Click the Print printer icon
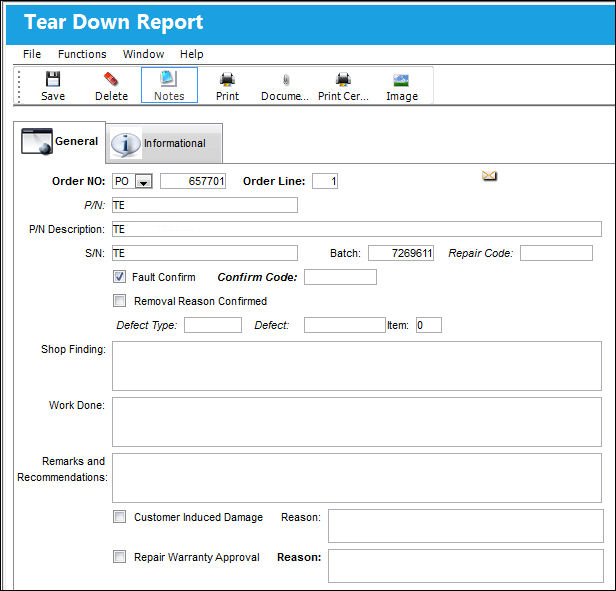Viewport: 616px width, 591px height. [x=227, y=79]
